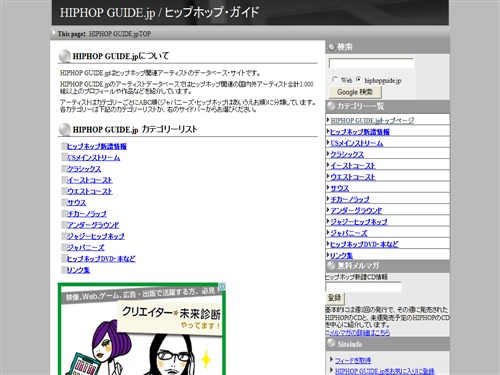Click the AdChoices icon on the ad banner
Image resolution: width=500 pixels, height=375 pixels.
(x=222, y=286)
